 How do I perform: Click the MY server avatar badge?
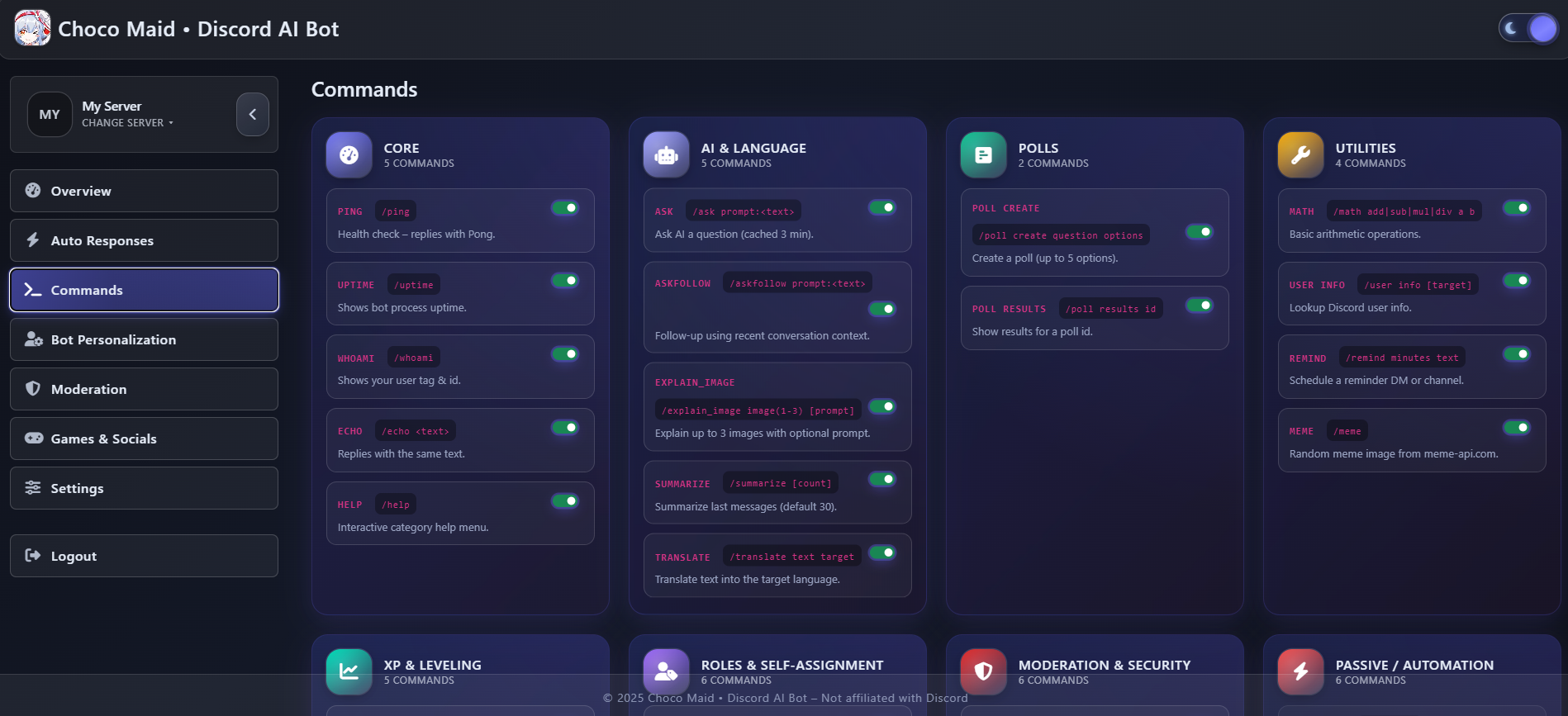[x=50, y=114]
